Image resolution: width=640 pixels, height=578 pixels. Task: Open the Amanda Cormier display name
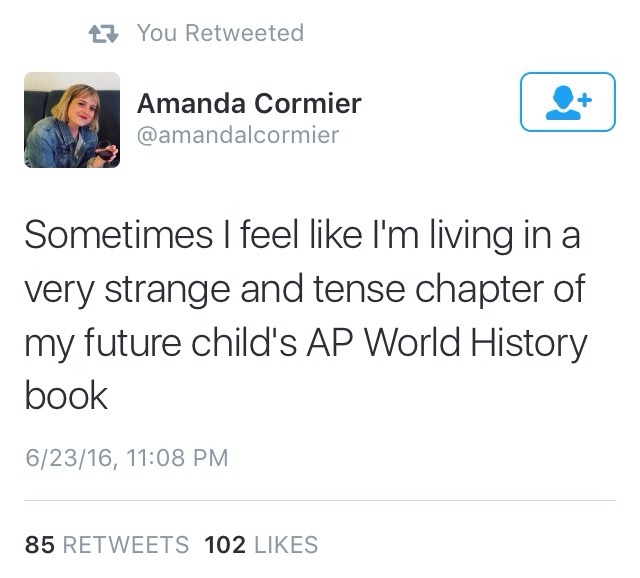pyautogui.click(x=249, y=103)
